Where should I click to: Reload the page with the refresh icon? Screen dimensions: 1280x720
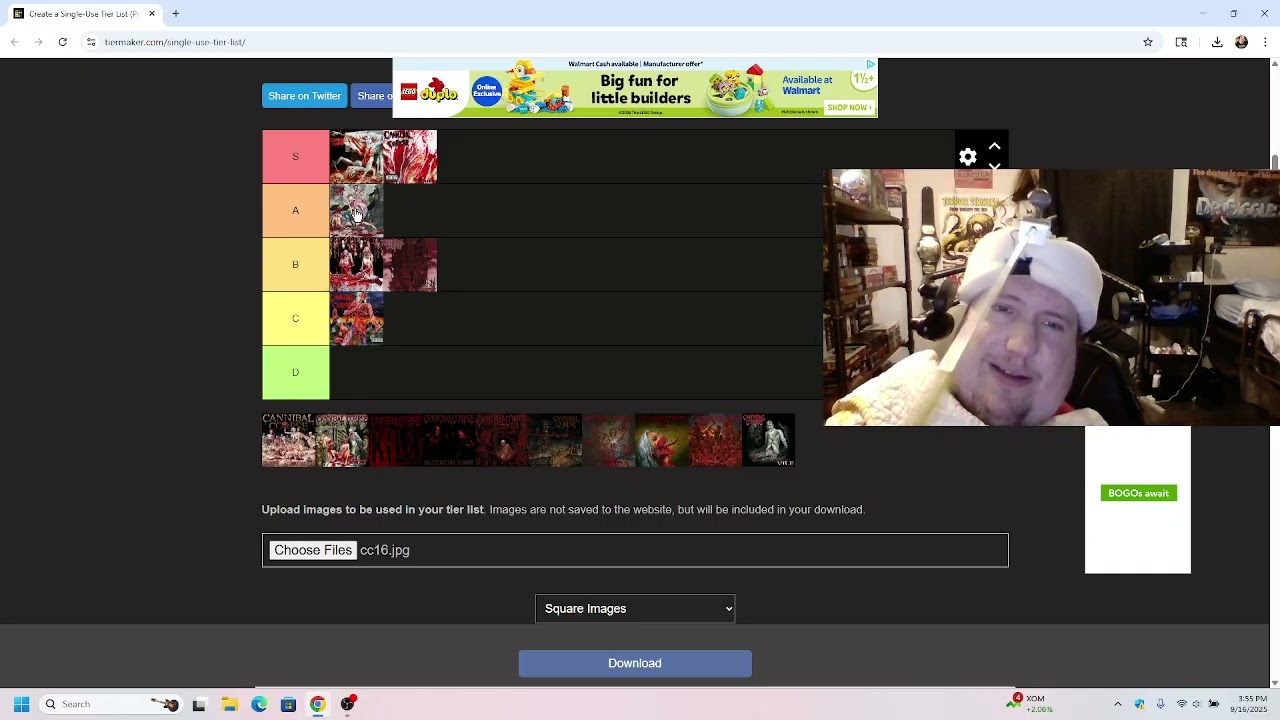click(x=62, y=42)
